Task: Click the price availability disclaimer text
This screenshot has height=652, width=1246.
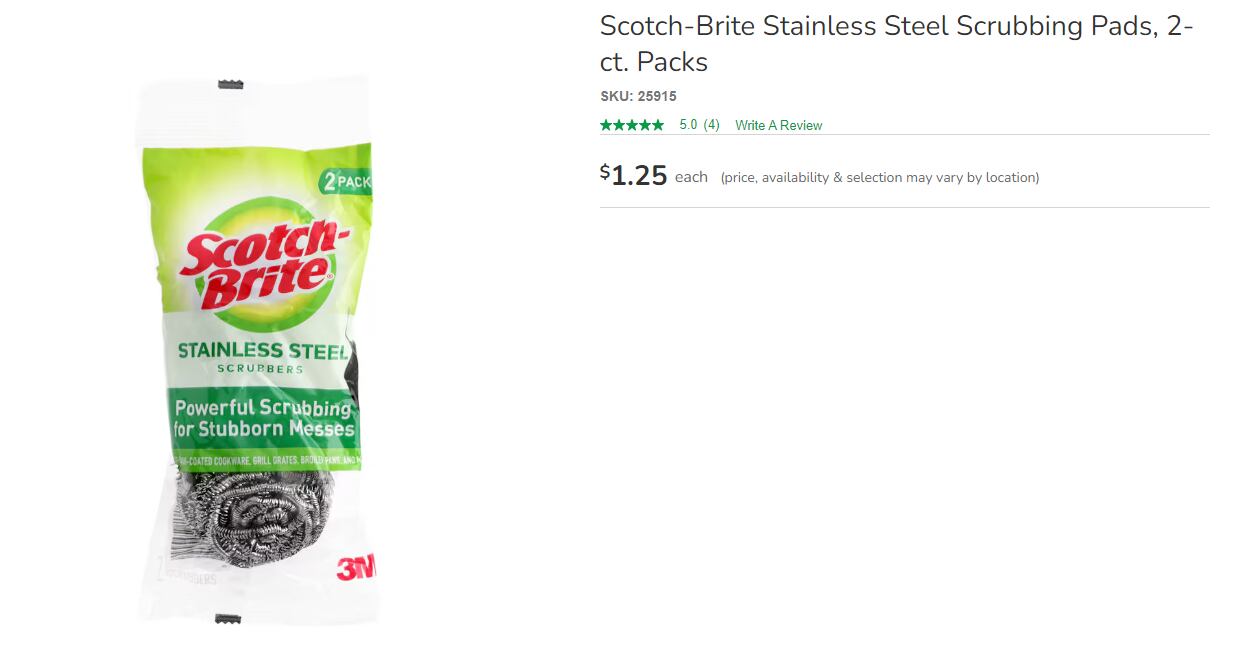Action: 878,177
